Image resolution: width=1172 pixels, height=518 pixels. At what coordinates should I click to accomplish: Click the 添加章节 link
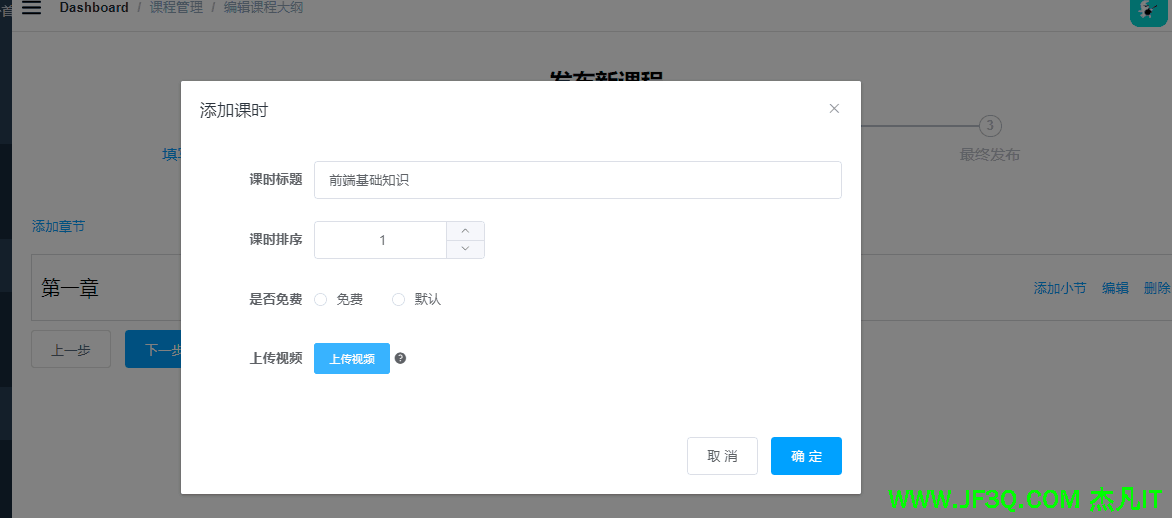58,226
